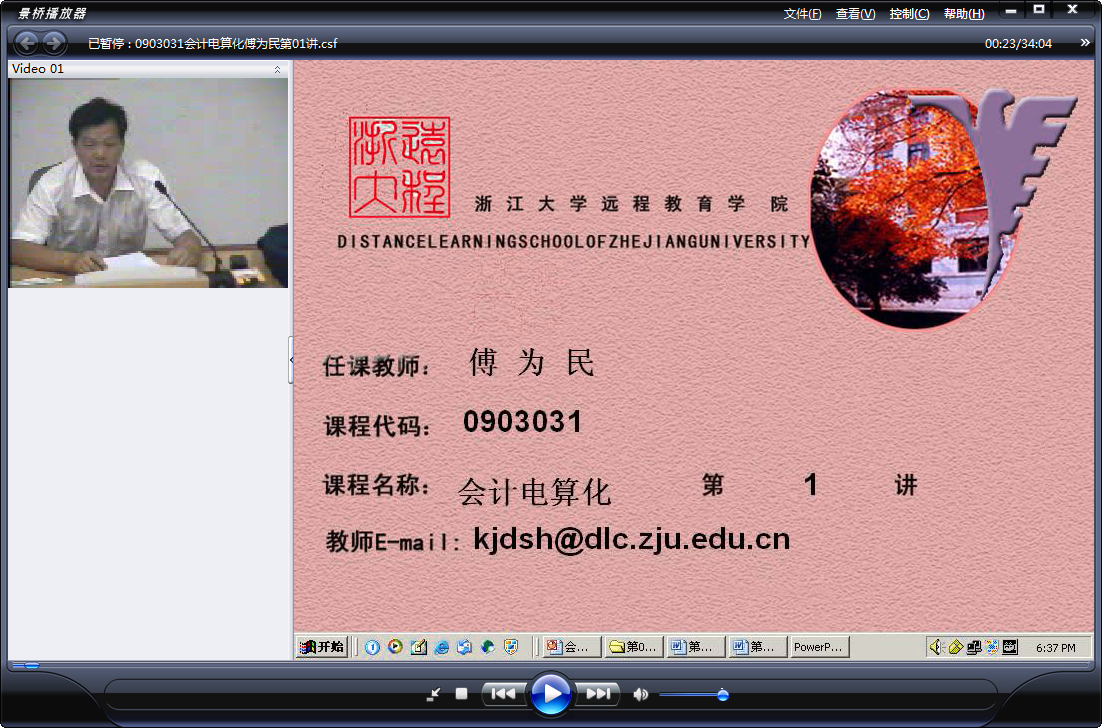This screenshot has width=1102, height=728.
Task: Click the back navigation arrow button
Action: pyautogui.click(x=27, y=43)
